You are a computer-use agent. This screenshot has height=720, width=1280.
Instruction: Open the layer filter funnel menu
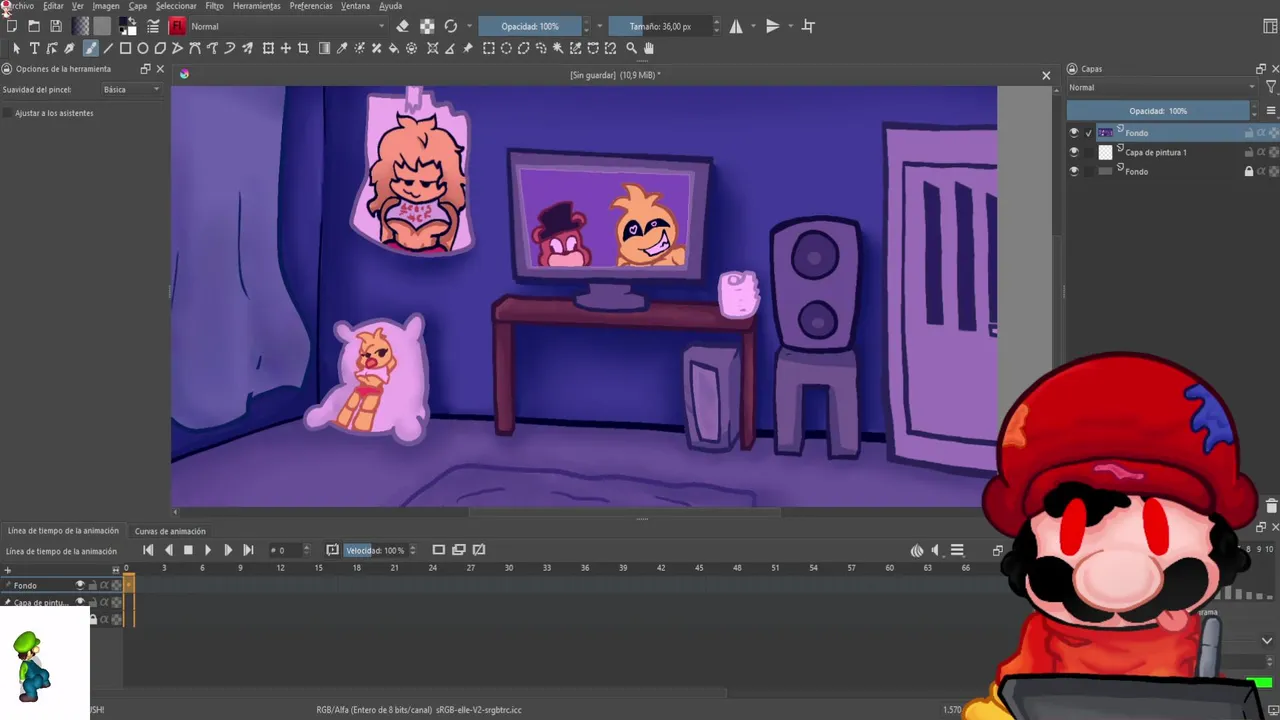1271,88
